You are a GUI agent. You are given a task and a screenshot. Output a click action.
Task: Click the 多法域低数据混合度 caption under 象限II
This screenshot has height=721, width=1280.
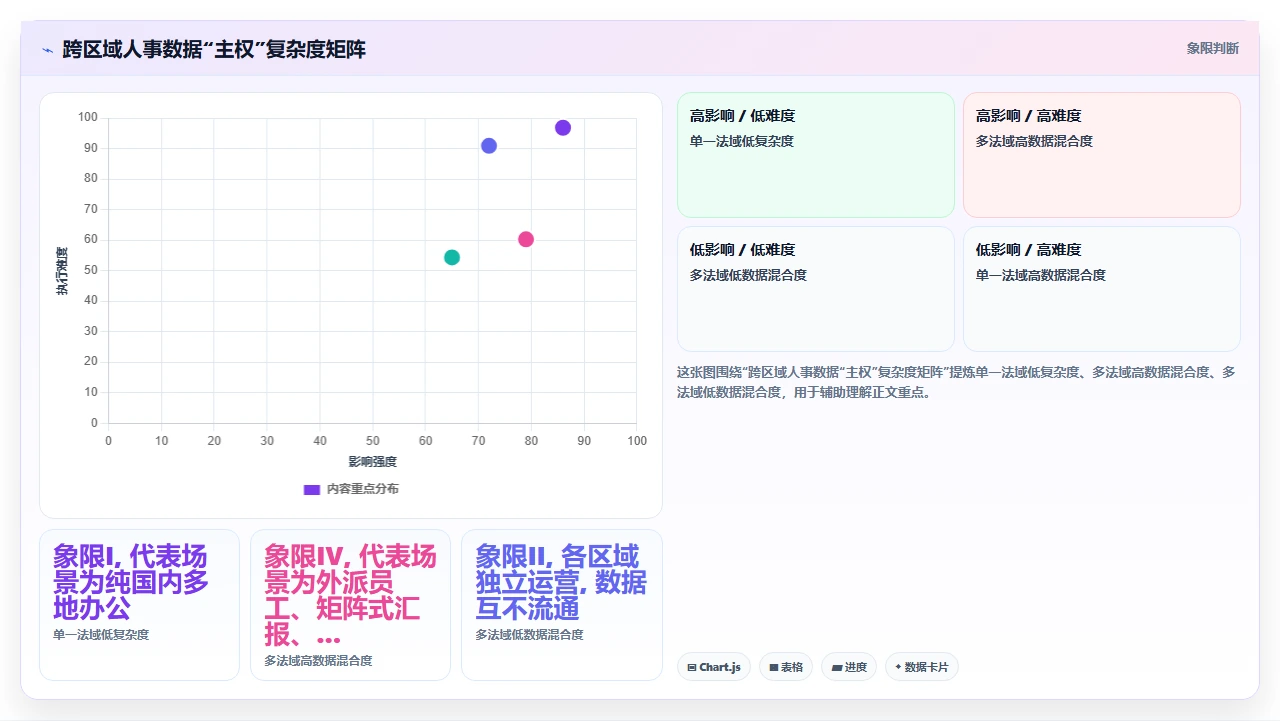530,635
